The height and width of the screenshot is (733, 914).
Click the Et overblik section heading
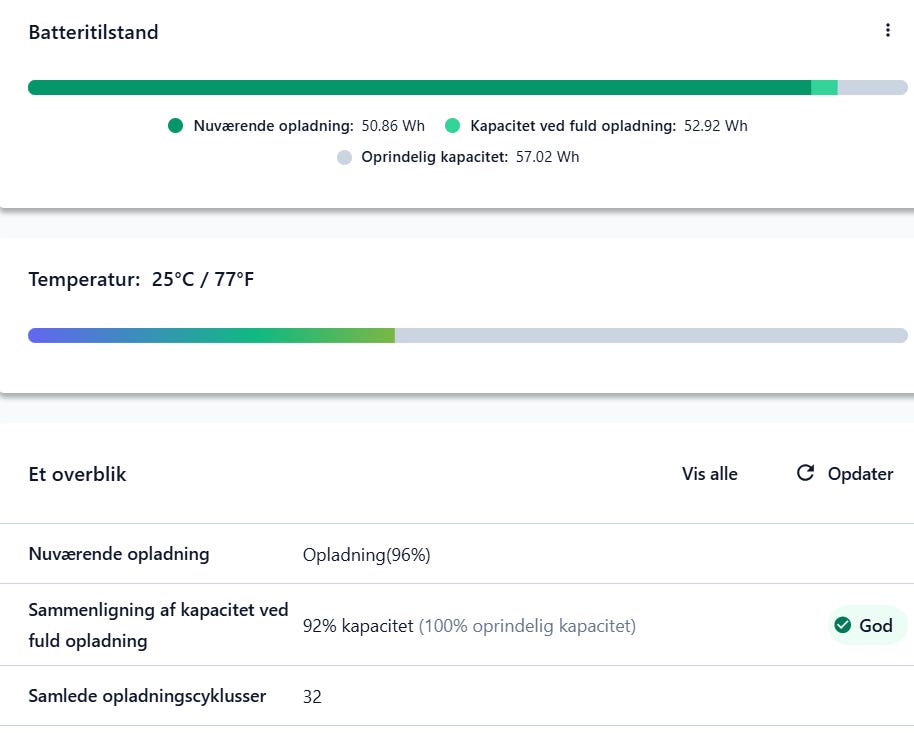[x=77, y=475]
